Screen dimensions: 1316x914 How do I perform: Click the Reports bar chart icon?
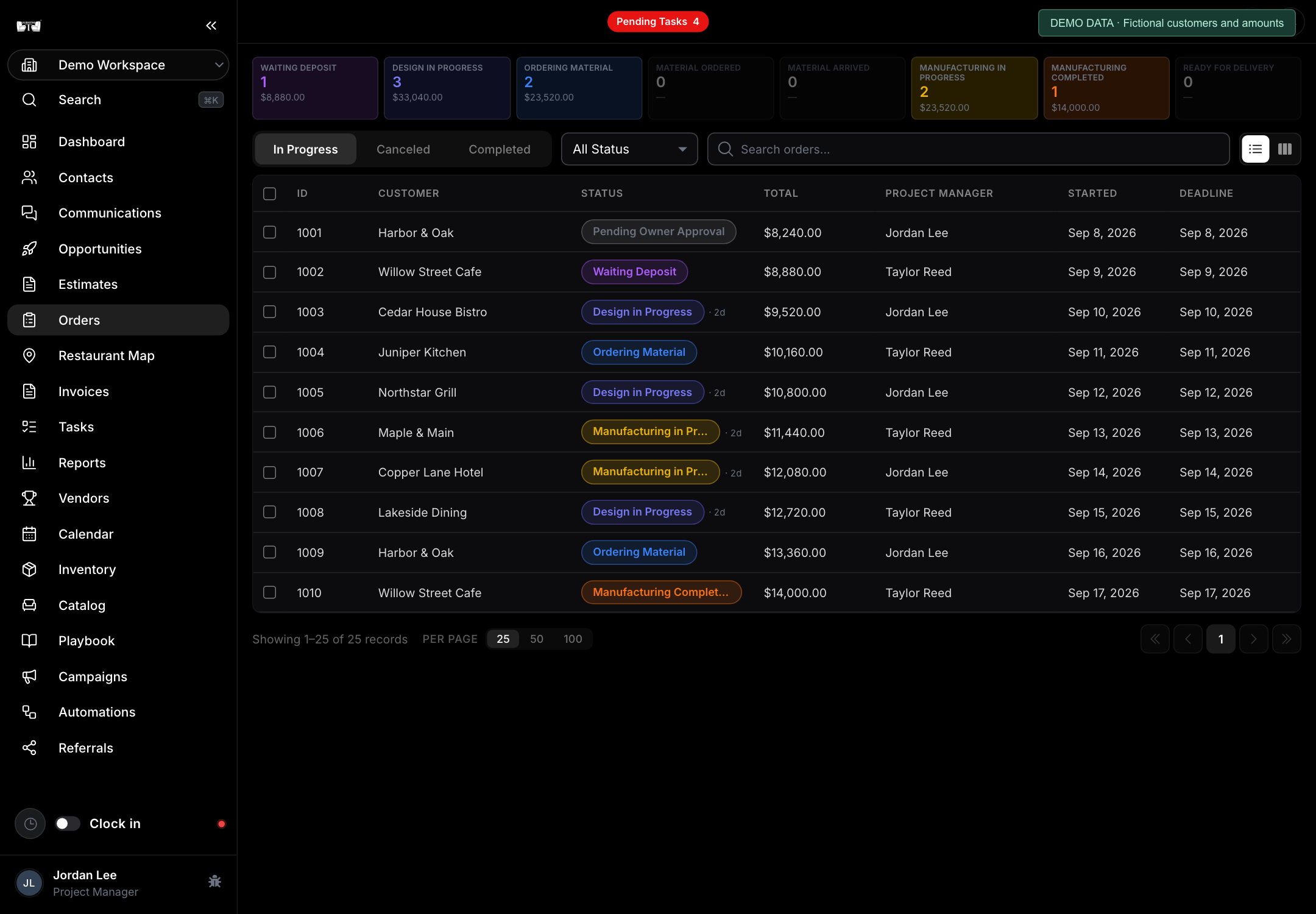point(29,462)
